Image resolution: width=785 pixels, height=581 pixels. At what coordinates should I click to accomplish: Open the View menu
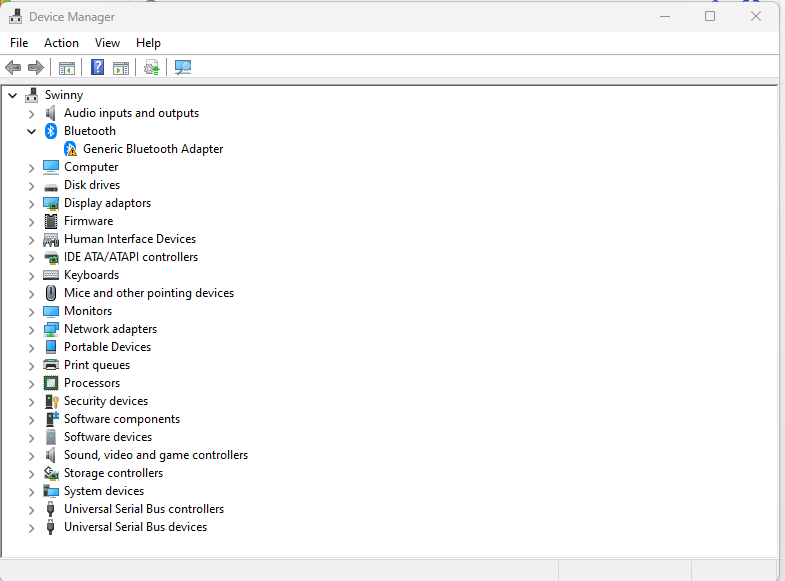pos(107,43)
